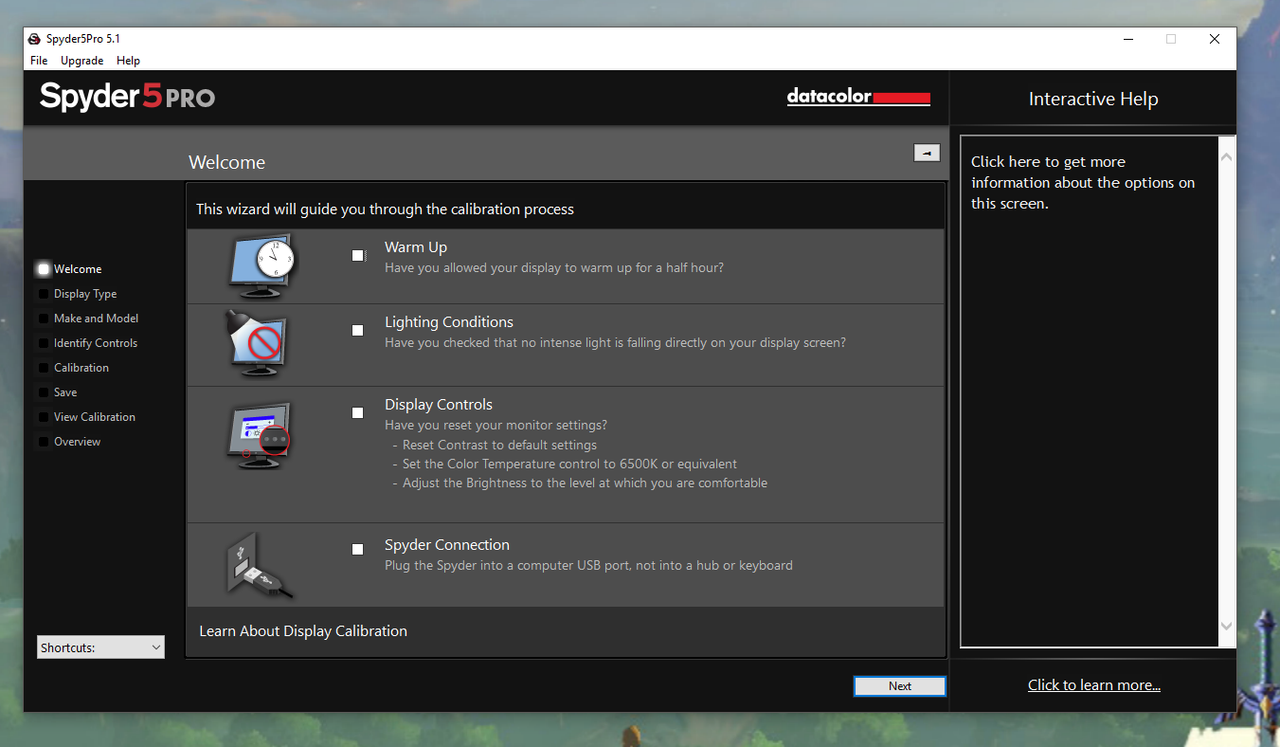This screenshot has width=1280, height=747.
Task: Open the View Calibration step
Action: click(x=87, y=417)
